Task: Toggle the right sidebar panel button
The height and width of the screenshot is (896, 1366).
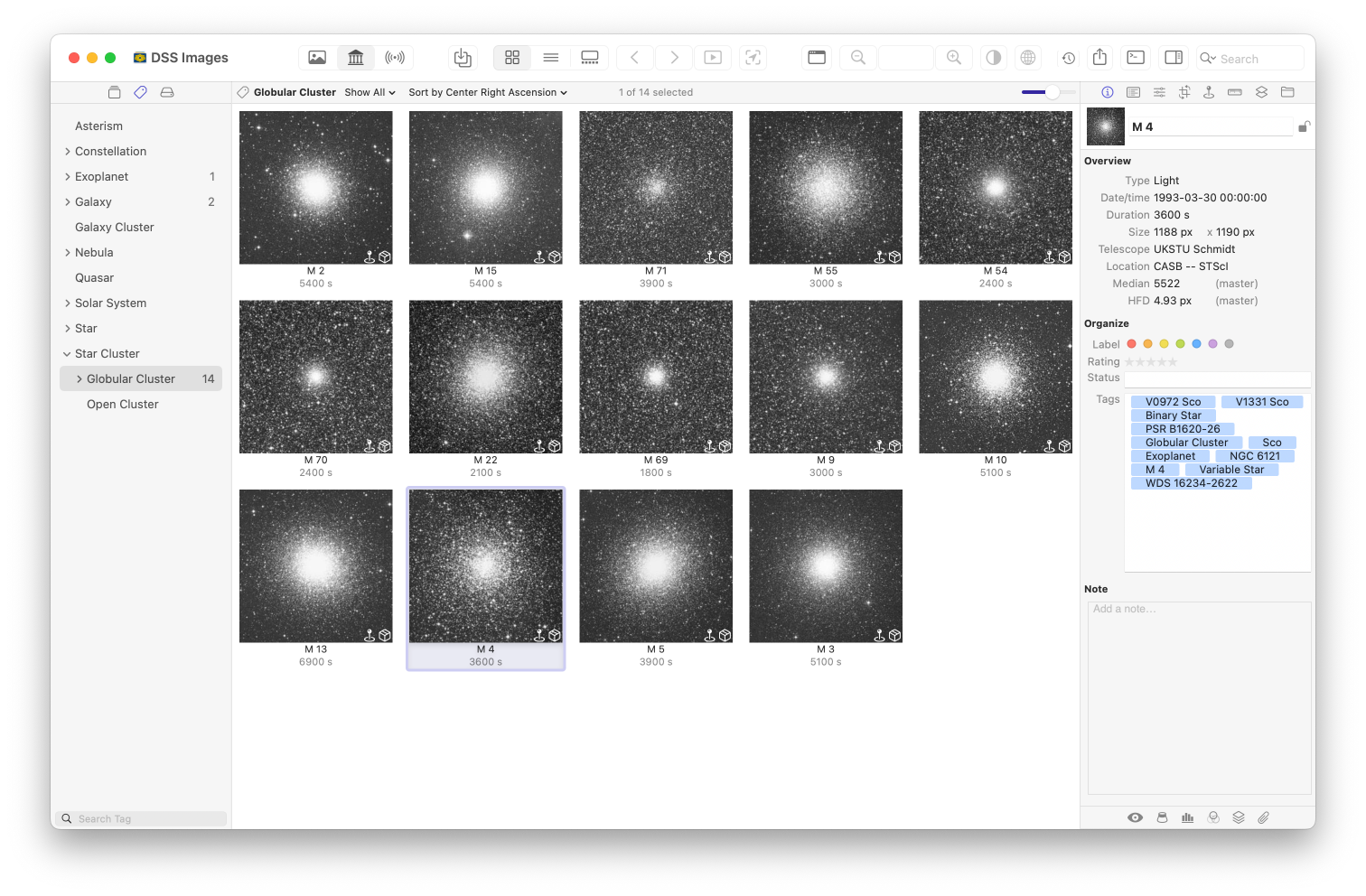Action: coord(1174,58)
